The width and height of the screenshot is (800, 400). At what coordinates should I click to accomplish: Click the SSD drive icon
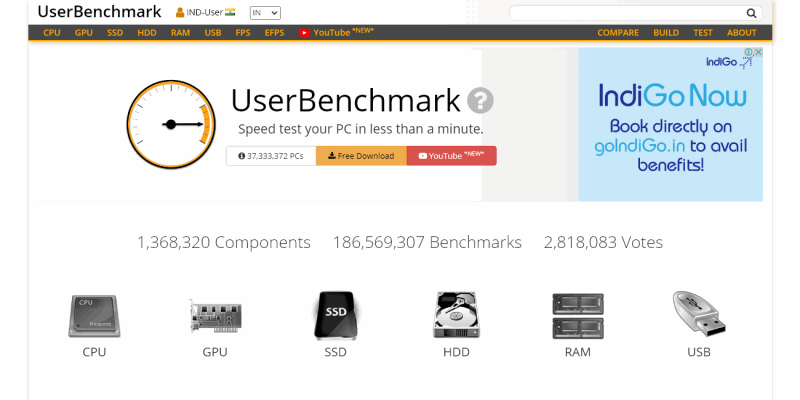coord(335,315)
